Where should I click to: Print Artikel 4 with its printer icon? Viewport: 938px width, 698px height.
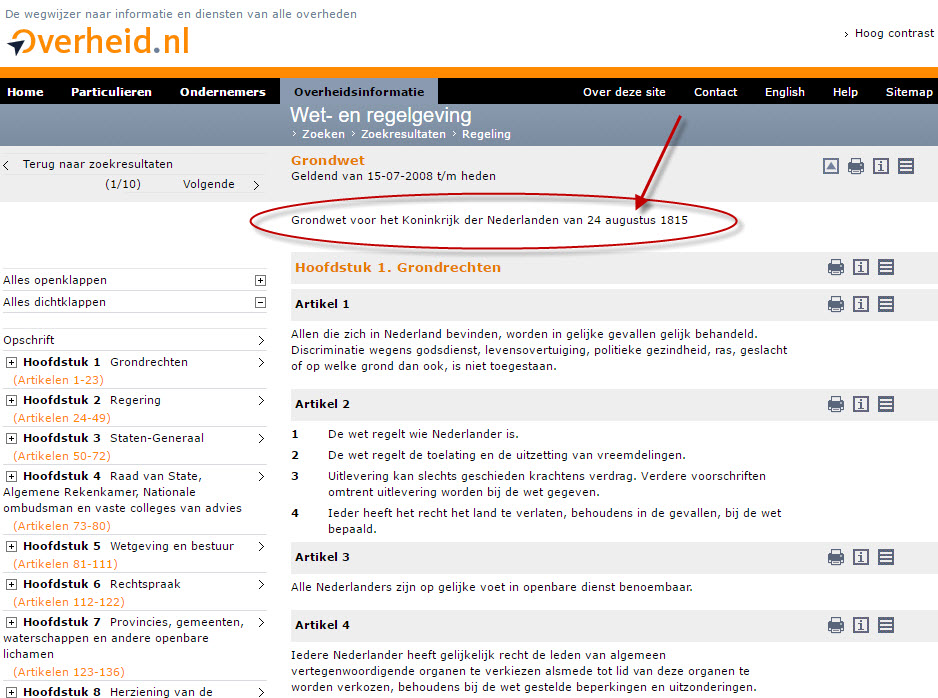(x=836, y=625)
